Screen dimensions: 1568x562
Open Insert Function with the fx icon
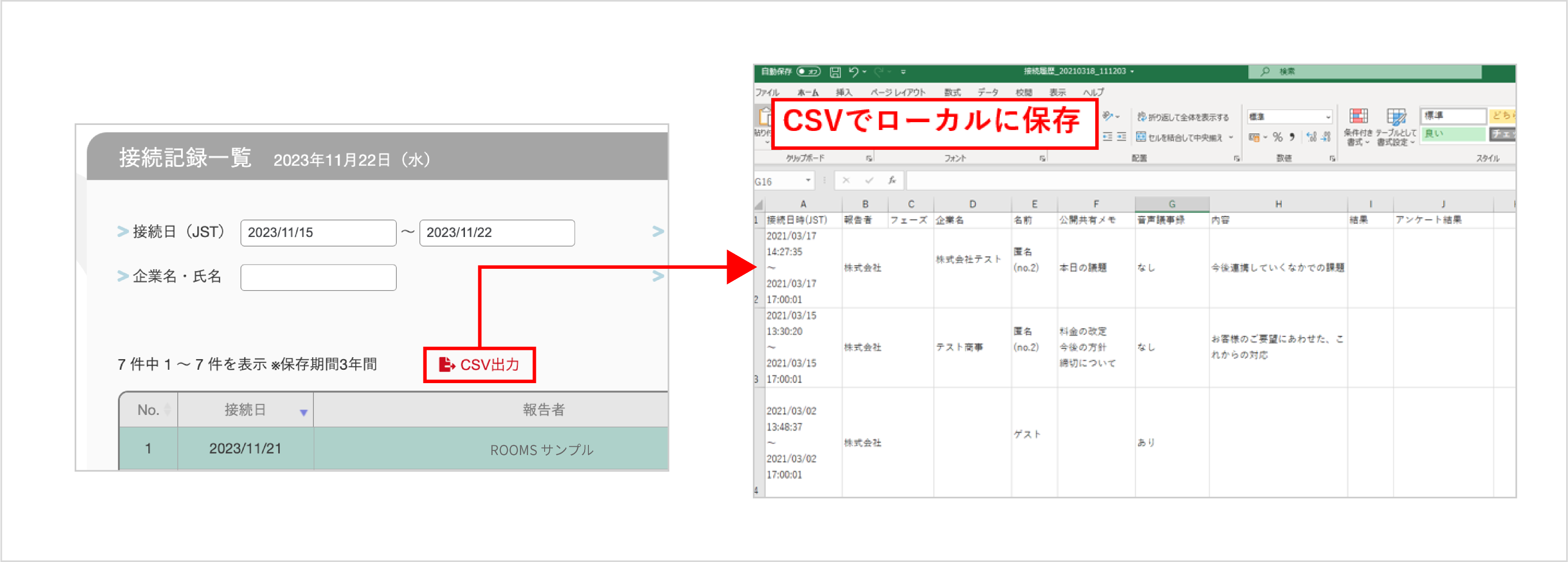893,180
